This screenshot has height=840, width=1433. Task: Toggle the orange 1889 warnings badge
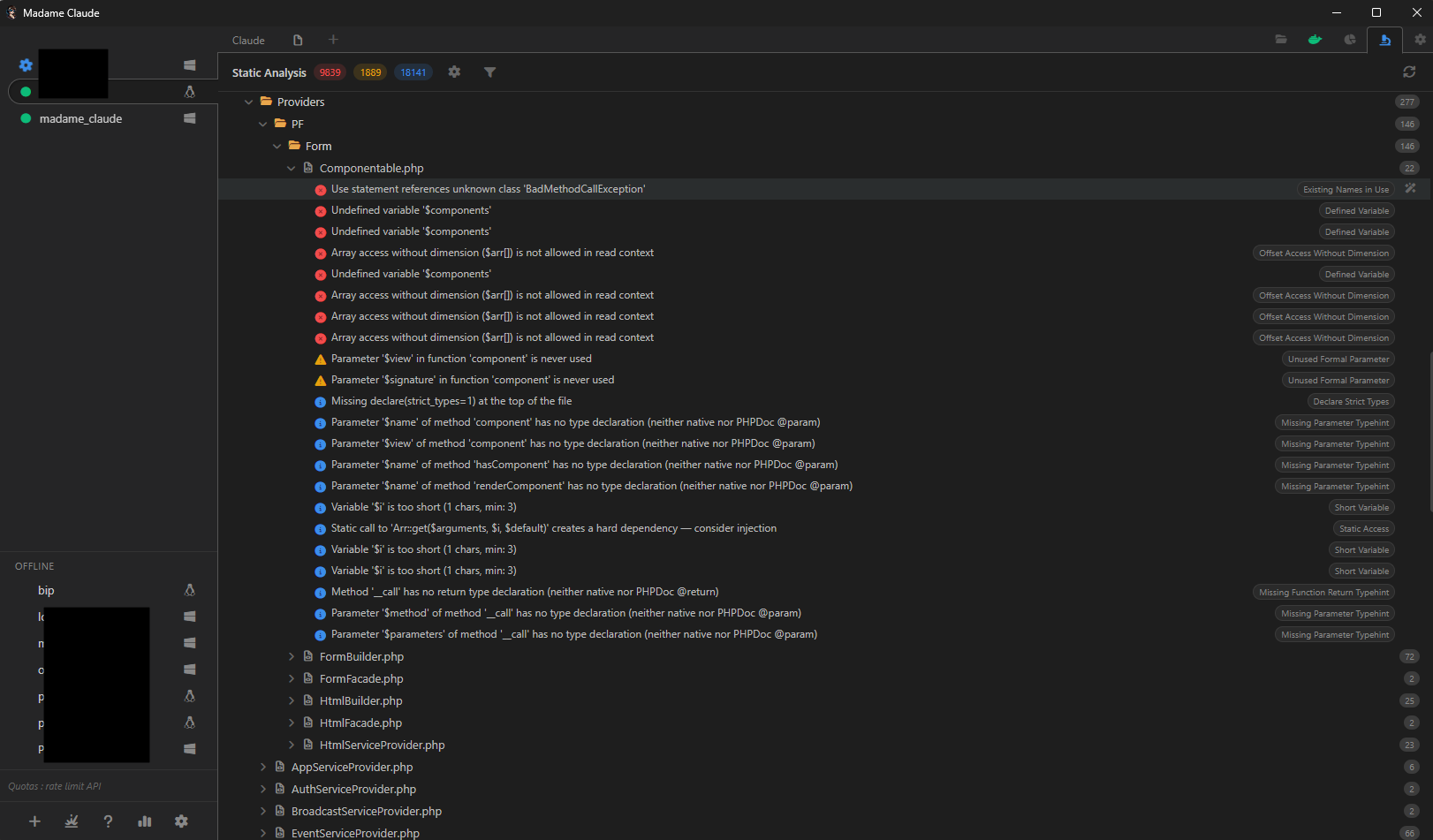pos(371,72)
